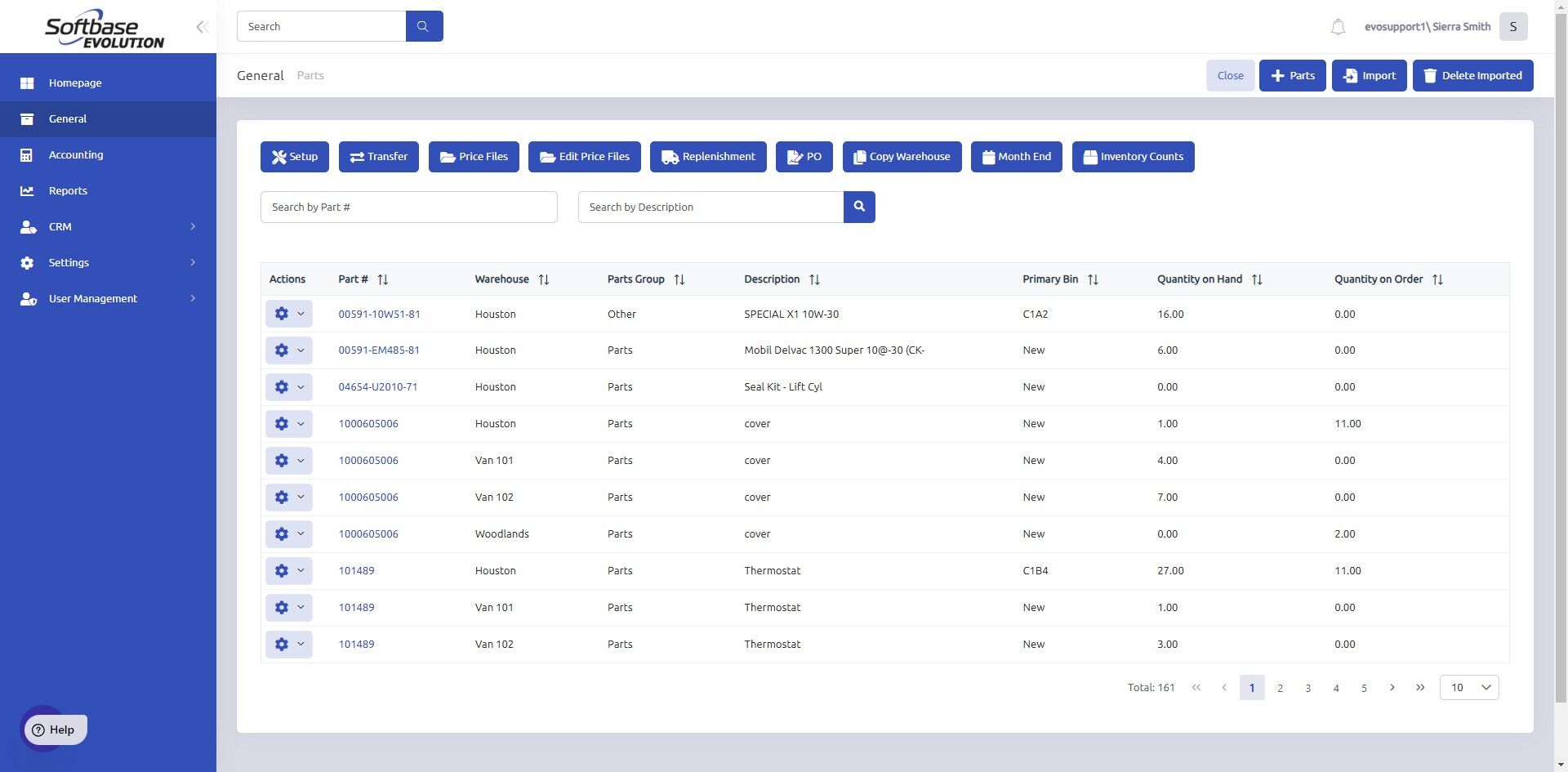Open the Transfer parts button
Screen dimensions: 1568x772
[379, 157]
